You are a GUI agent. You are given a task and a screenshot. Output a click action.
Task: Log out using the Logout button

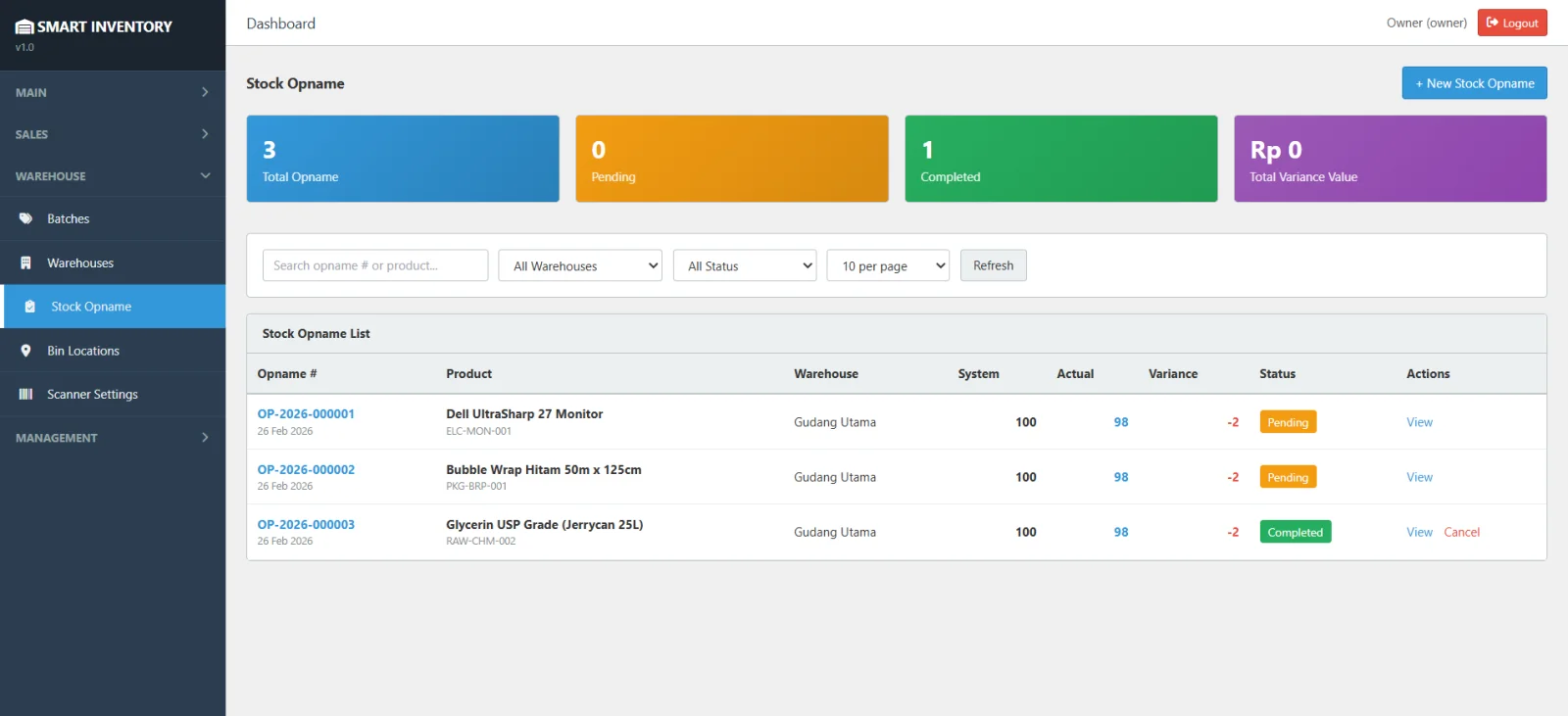click(1512, 23)
